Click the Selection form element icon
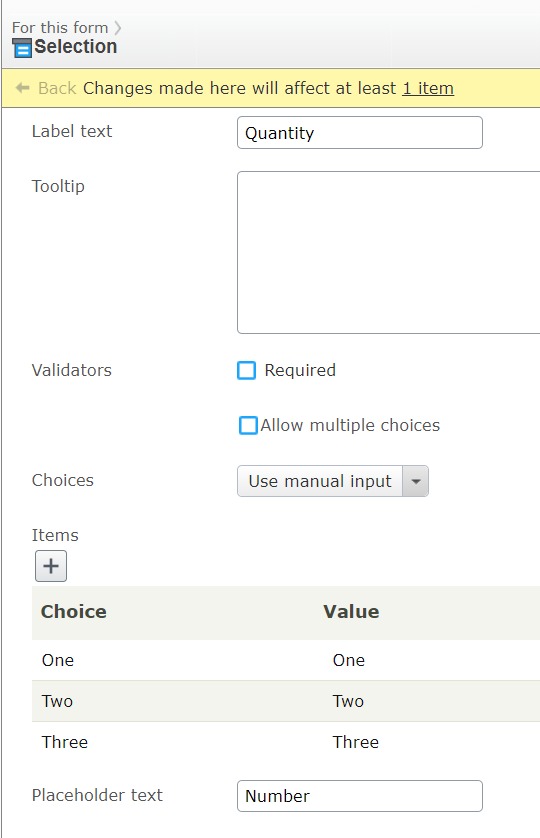The height and width of the screenshot is (838, 540). 22,48
